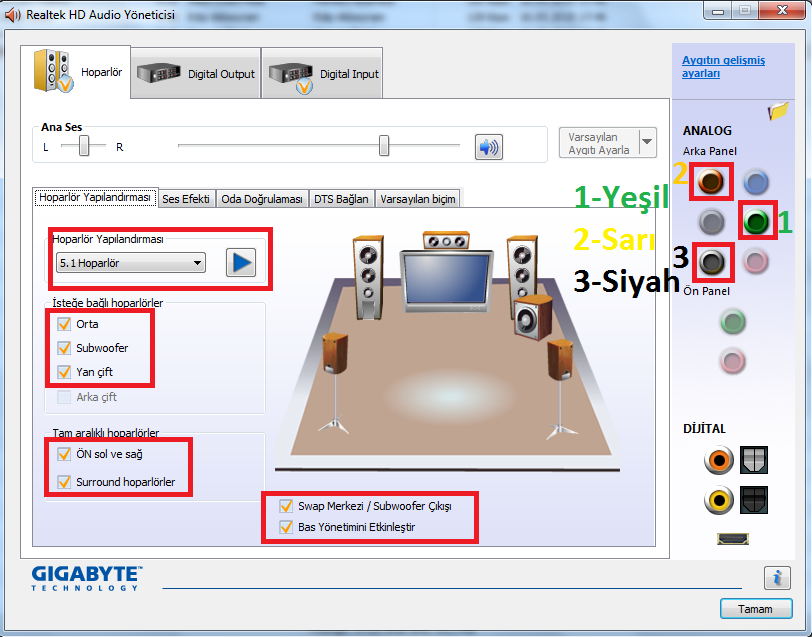Click the main volume slider handle
Viewport: 812px width, 637px height.
coord(384,146)
